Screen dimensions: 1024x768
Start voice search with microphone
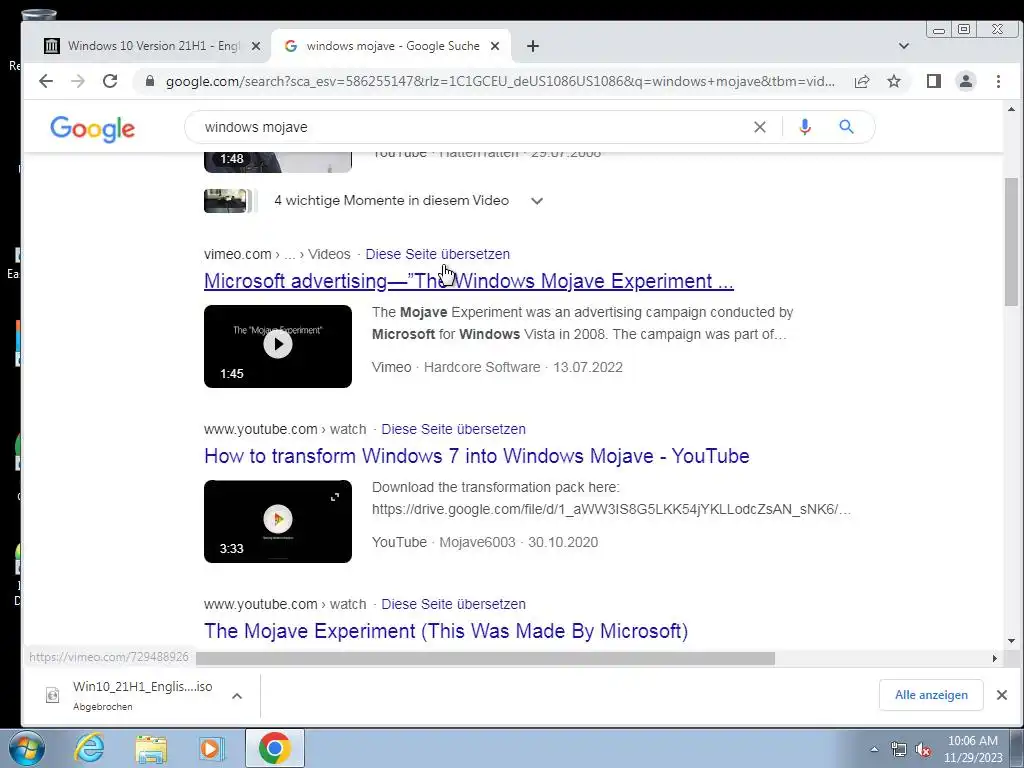(805, 127)
